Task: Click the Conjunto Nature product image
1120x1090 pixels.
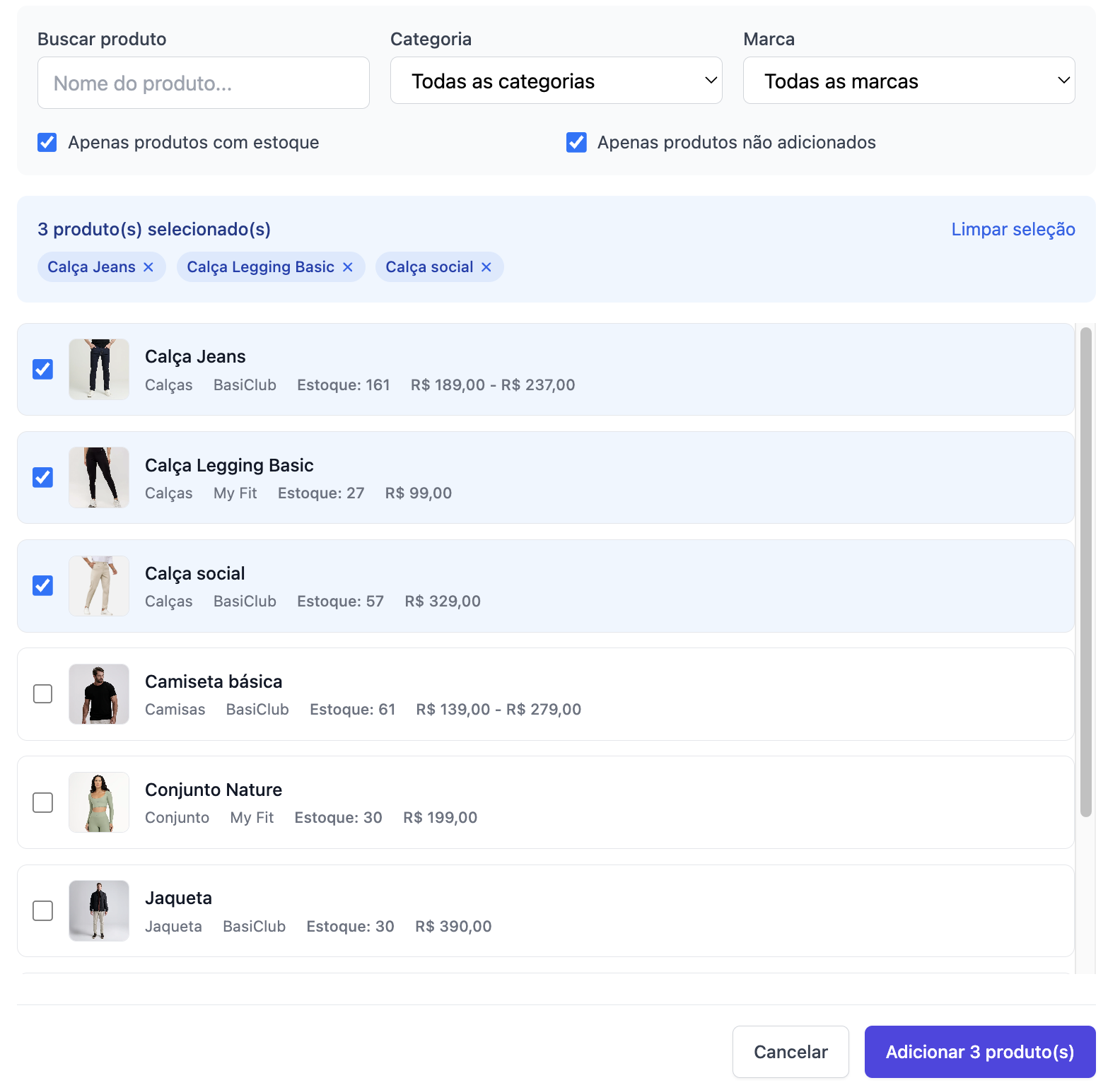Action: click(99, 802)
